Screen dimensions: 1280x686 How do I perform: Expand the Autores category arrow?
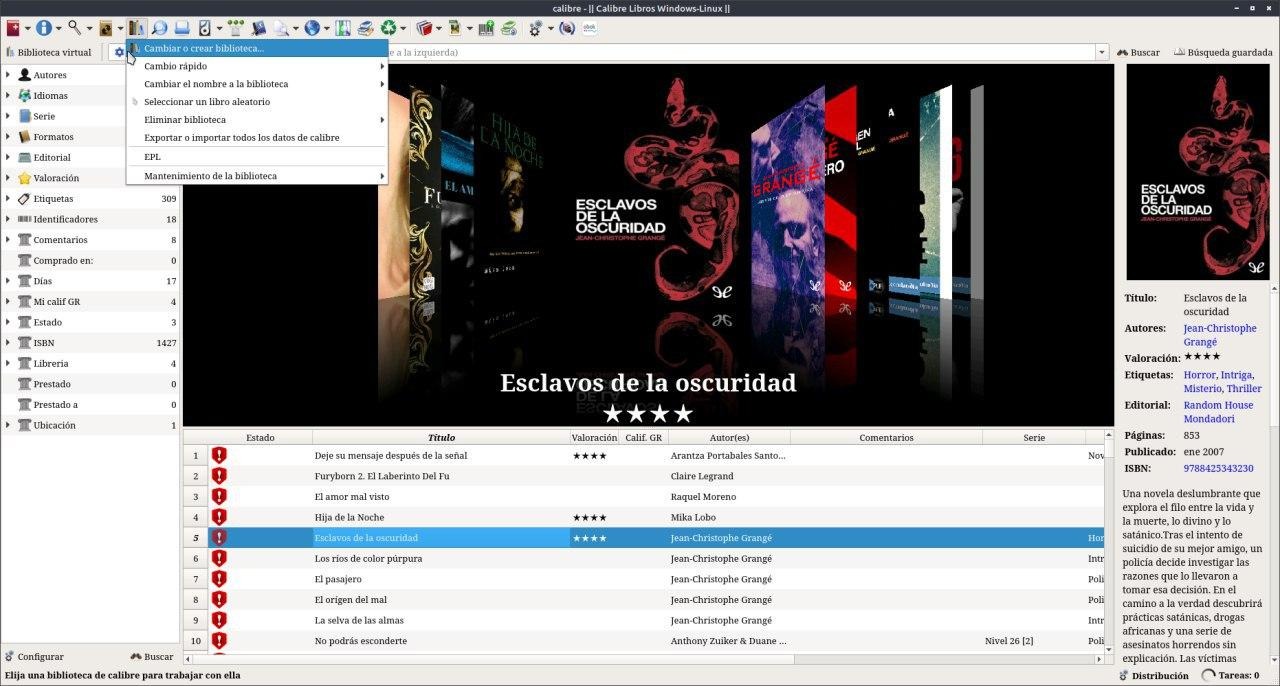point(8,75)
